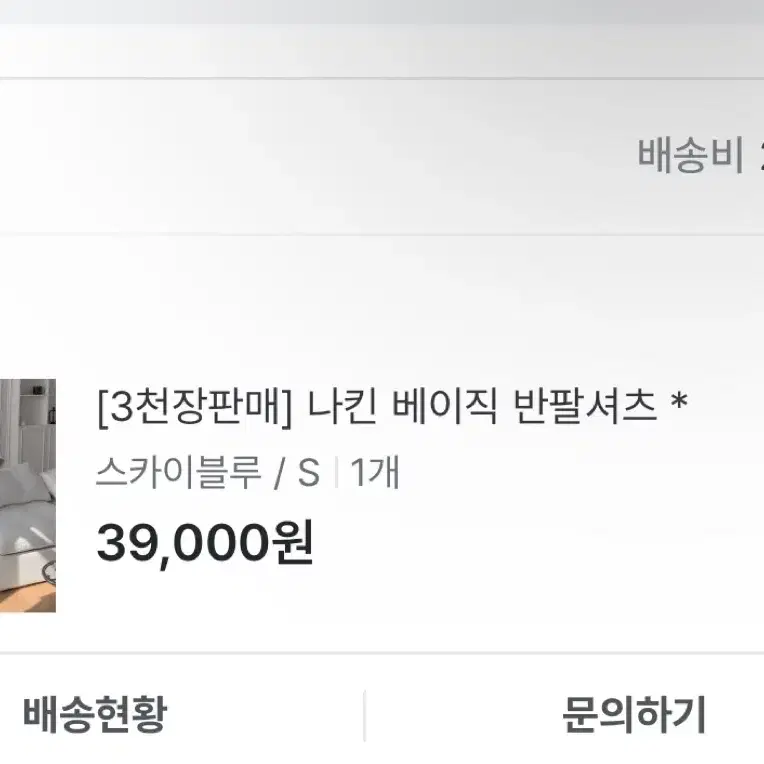Tap the 1개 quantity label
This screenshot has height=764, width=764.
click(375, 472)
